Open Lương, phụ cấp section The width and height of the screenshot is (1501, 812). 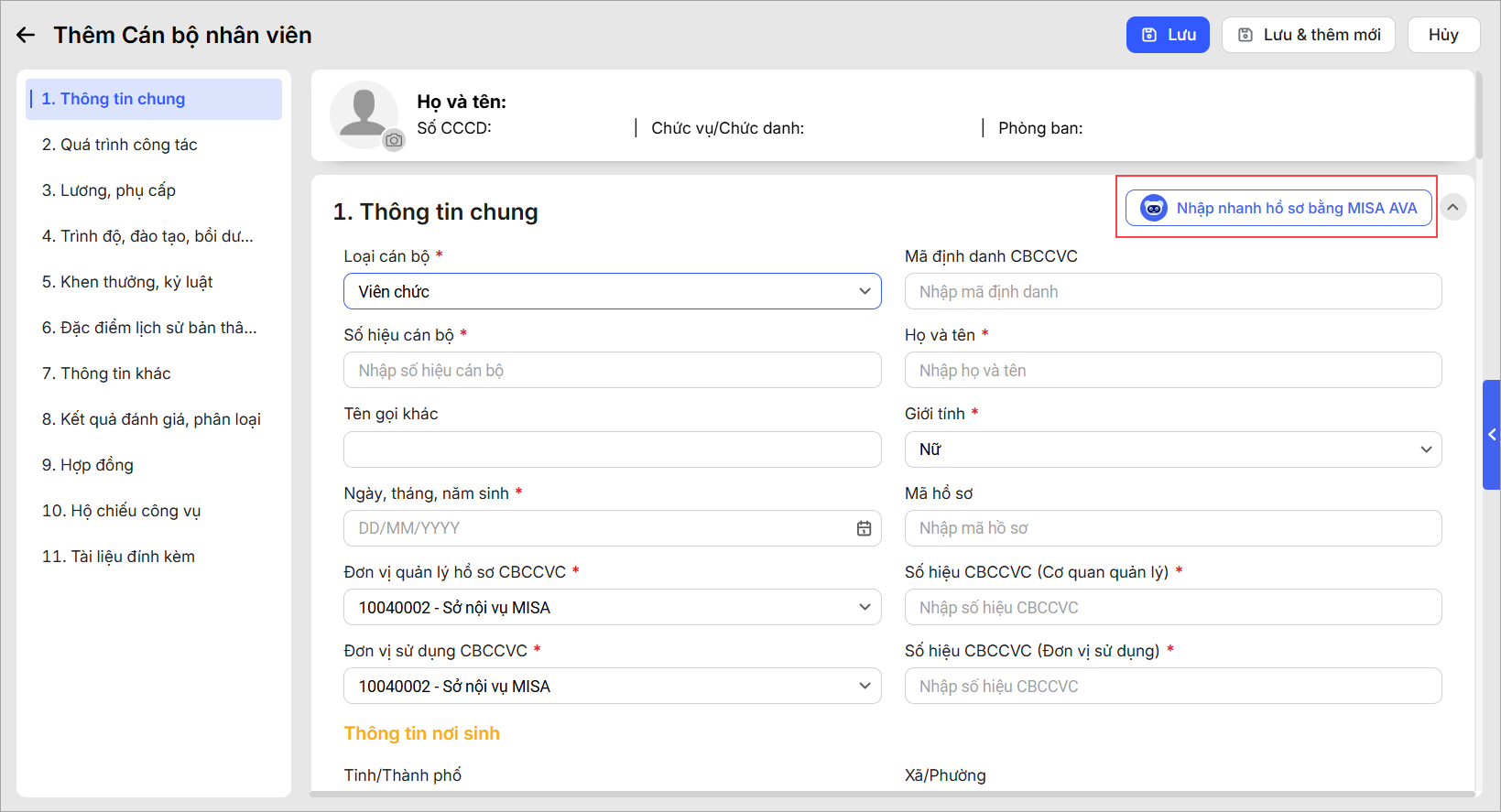(x=109, y=190)
